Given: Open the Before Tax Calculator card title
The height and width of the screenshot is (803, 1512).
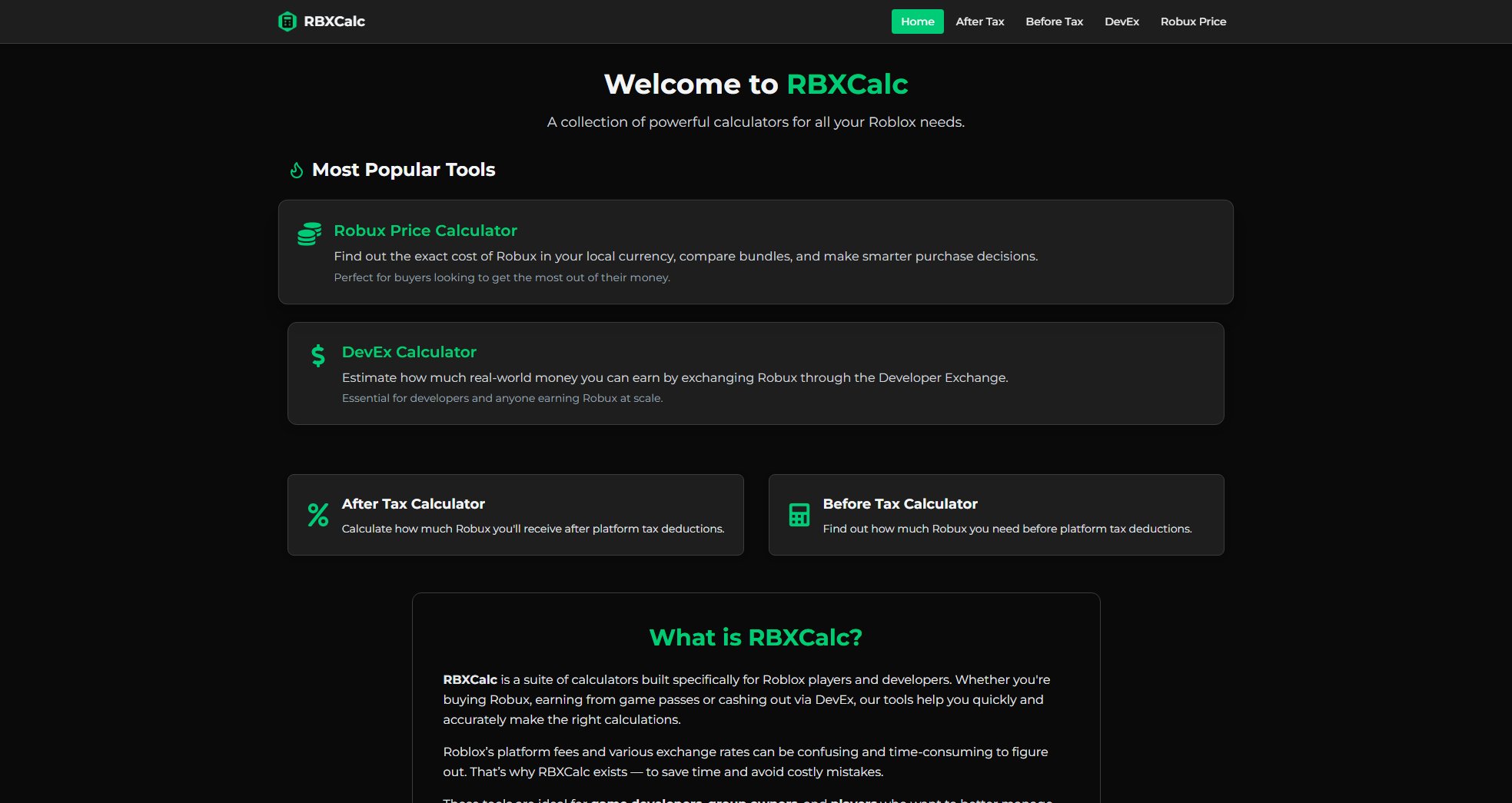Looking at the screenshot, I should tap(899, 504).
